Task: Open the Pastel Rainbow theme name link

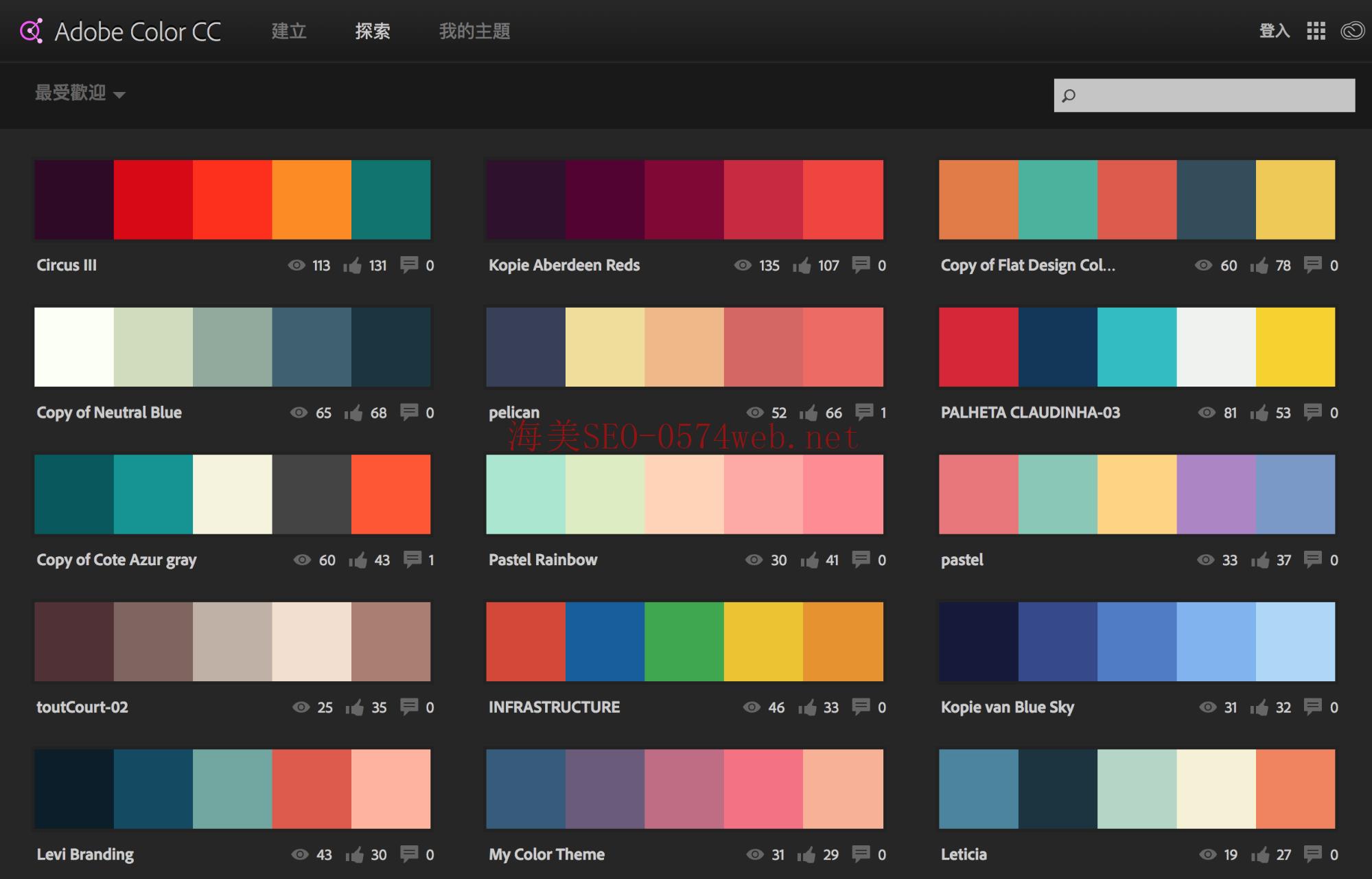Action: pos(542,560)
